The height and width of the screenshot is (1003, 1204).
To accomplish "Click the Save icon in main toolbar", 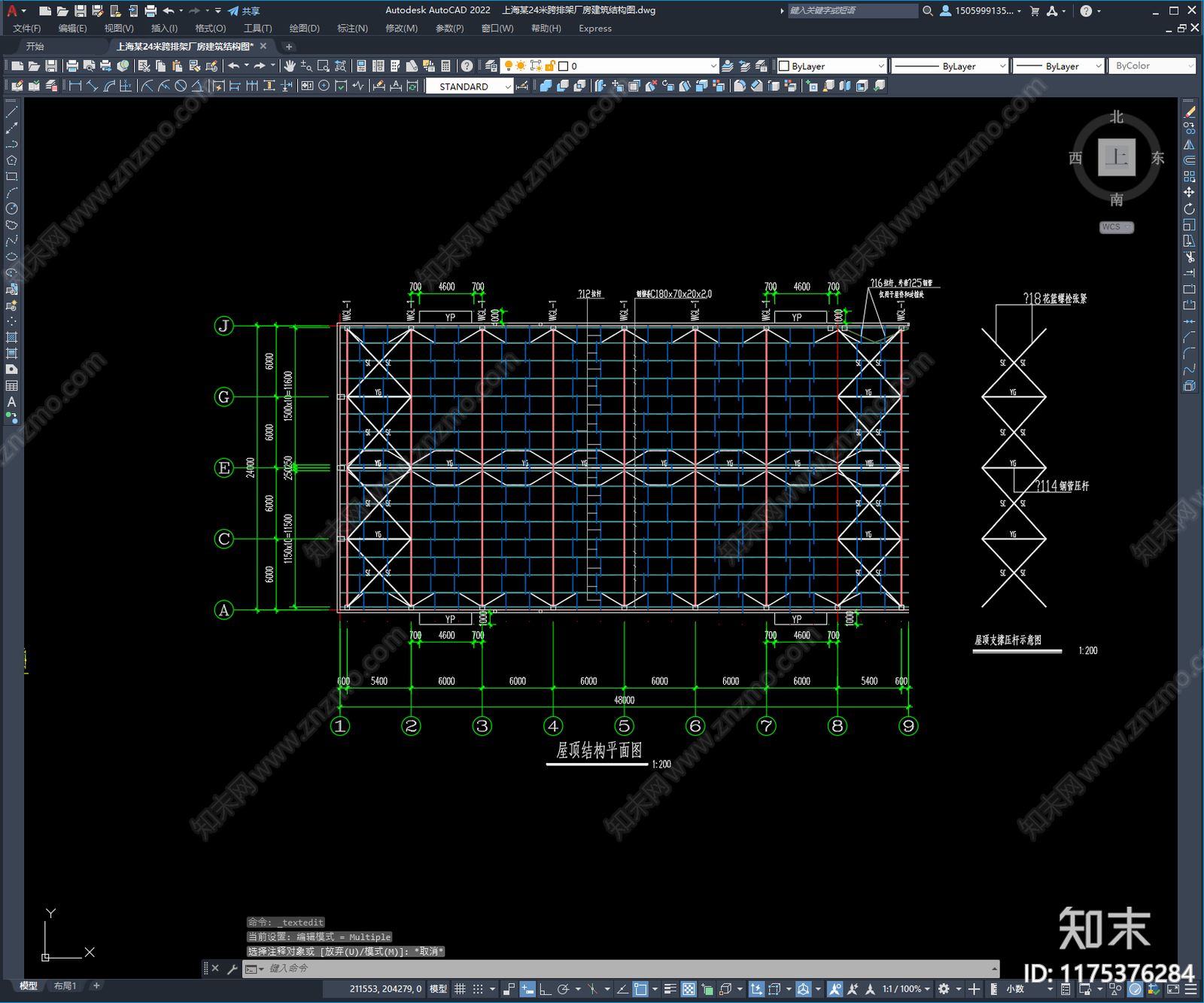I will pyautogui.click(x=50, y=66).
